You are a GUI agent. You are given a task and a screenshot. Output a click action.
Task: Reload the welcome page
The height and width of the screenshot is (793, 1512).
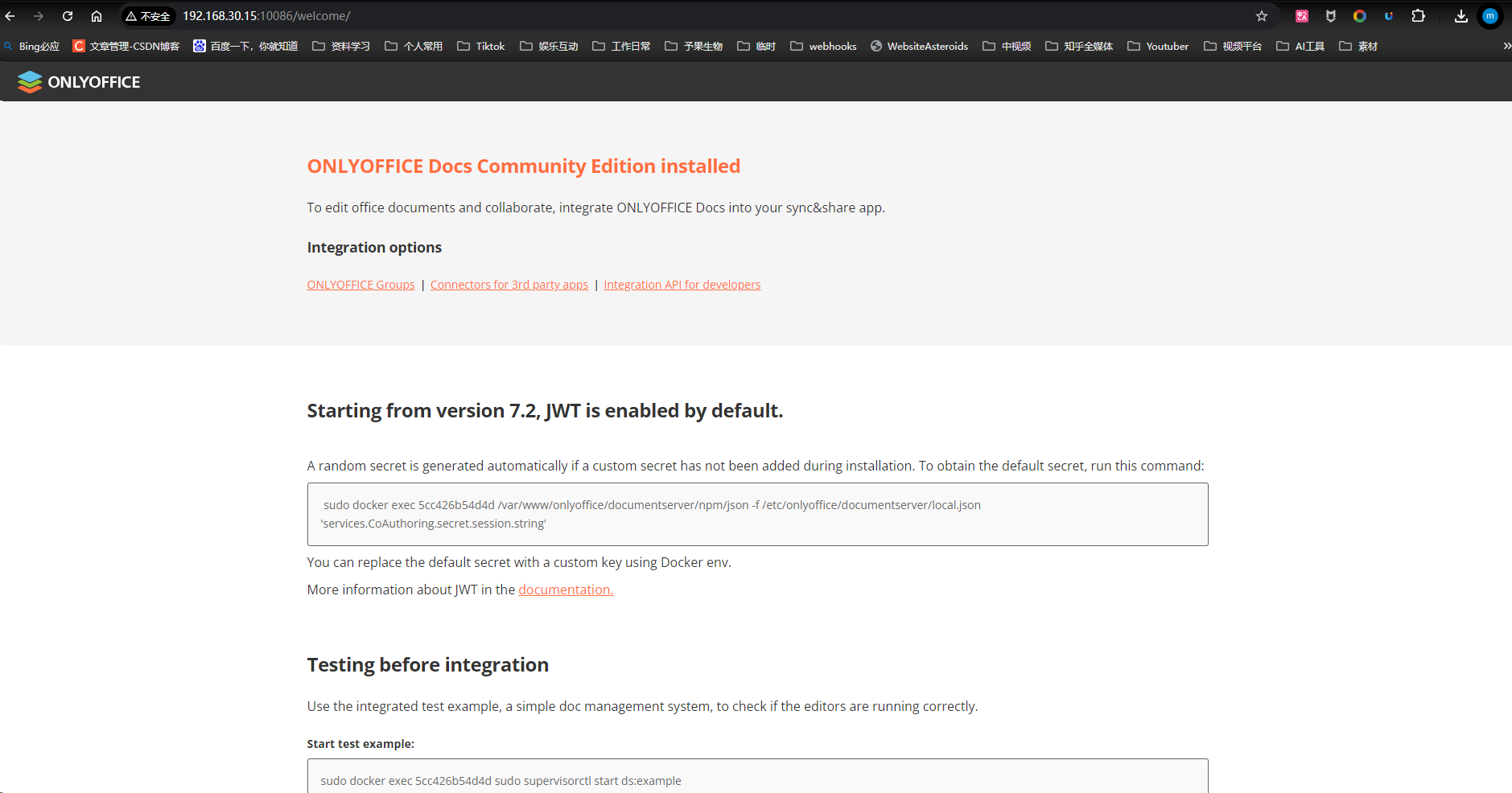(x=68, y=16)
